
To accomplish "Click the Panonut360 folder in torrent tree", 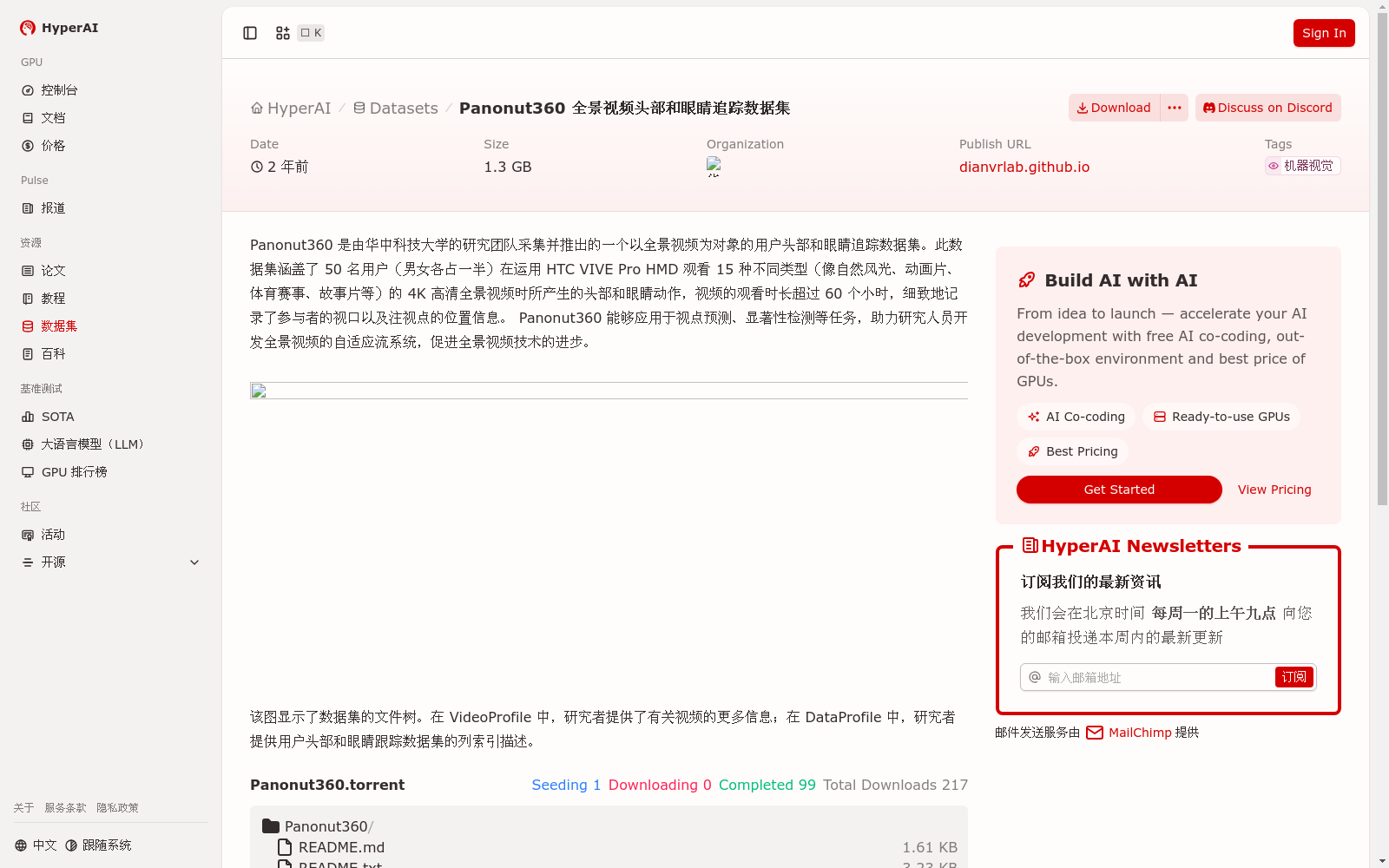I will [318, 826].
